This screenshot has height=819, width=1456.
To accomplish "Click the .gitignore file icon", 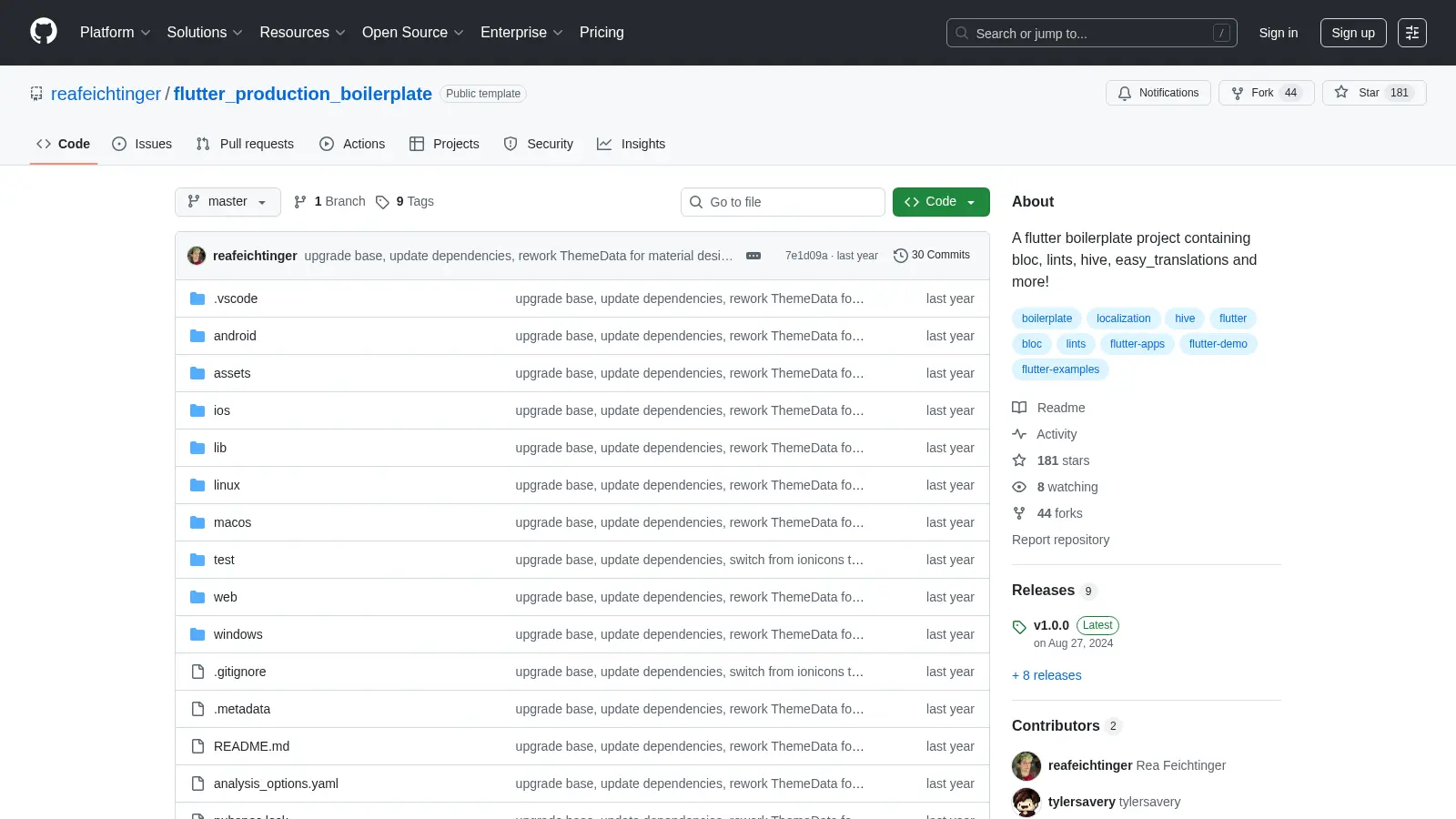I will [x=197, y=672].
